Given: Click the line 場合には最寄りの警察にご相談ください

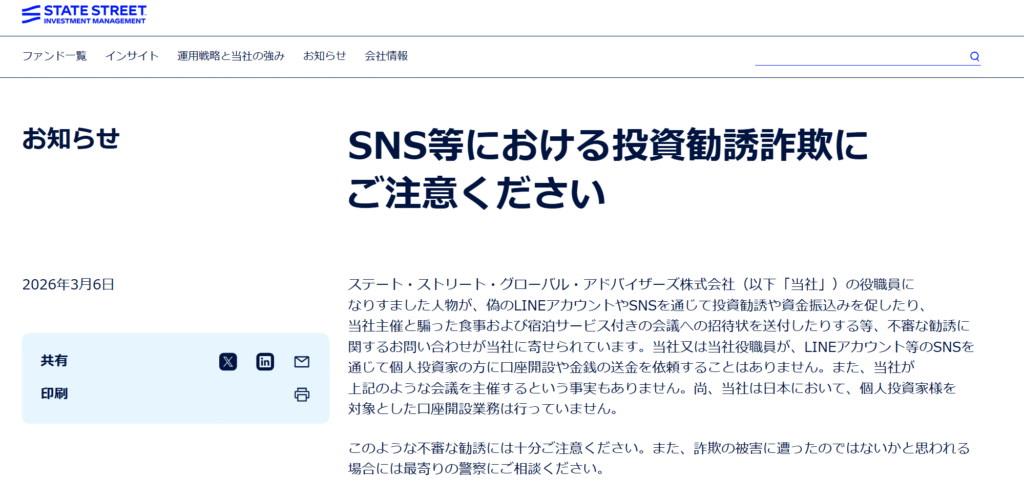Looking at the screenshot, I should pos(475,469).
